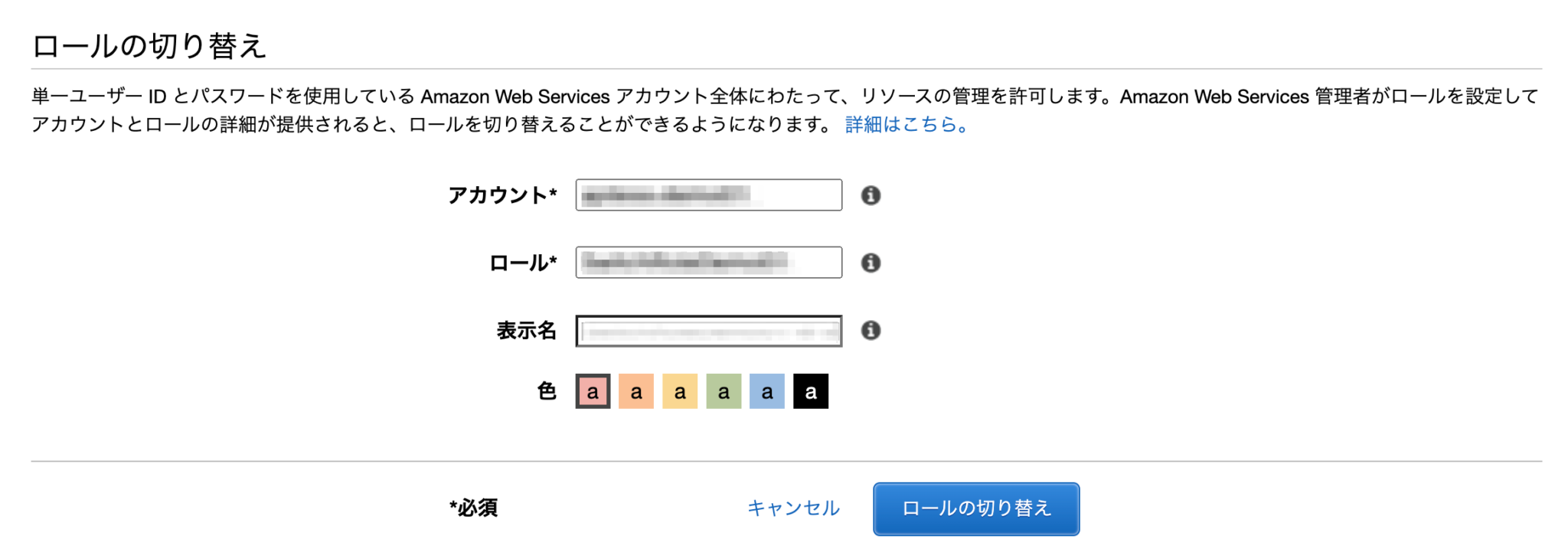Click inside the ロール input field
Viewport: 1568px width, 549px height.
pos(707,263)
